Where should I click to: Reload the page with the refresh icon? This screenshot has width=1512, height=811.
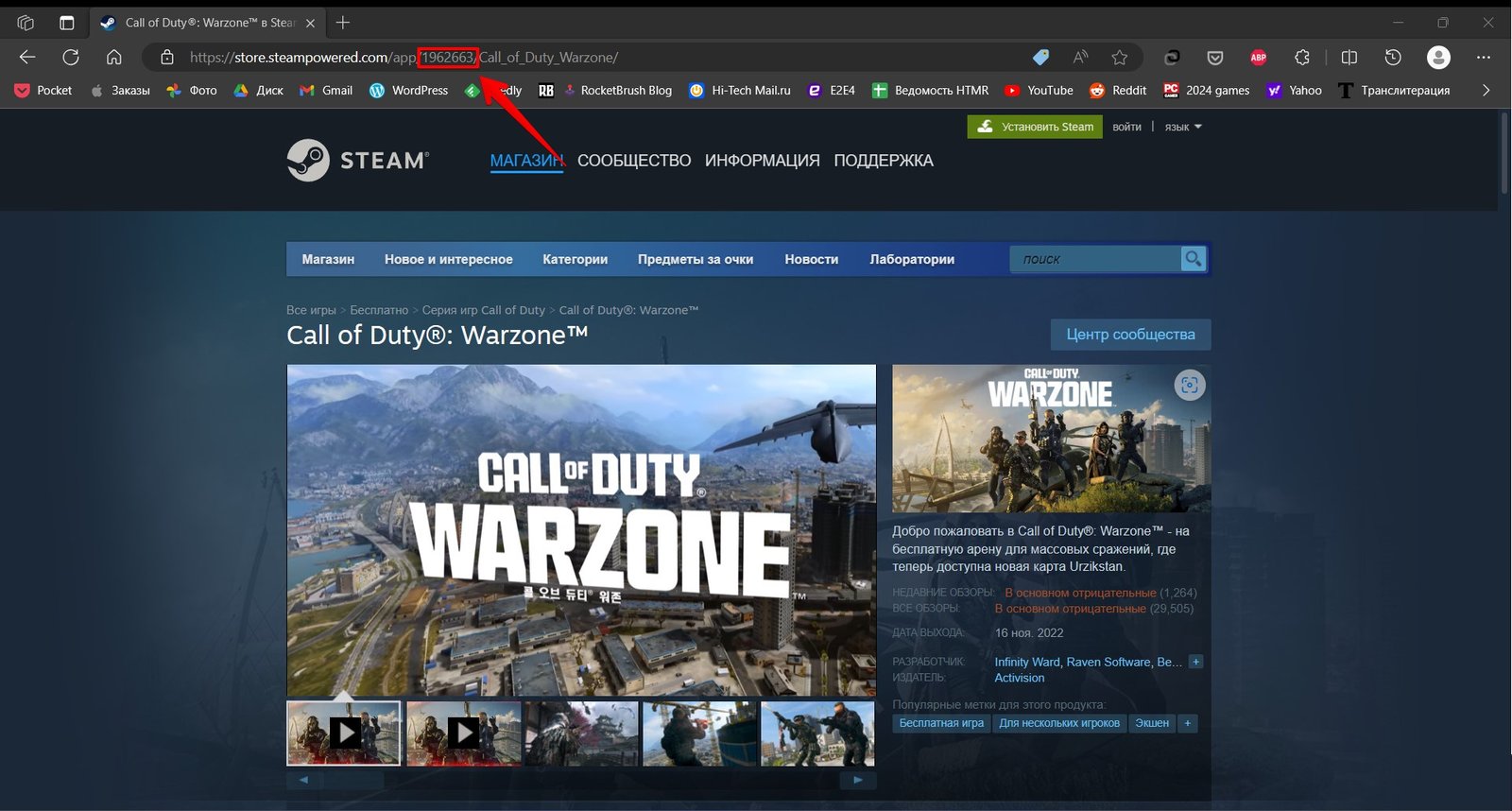(71, 58)
